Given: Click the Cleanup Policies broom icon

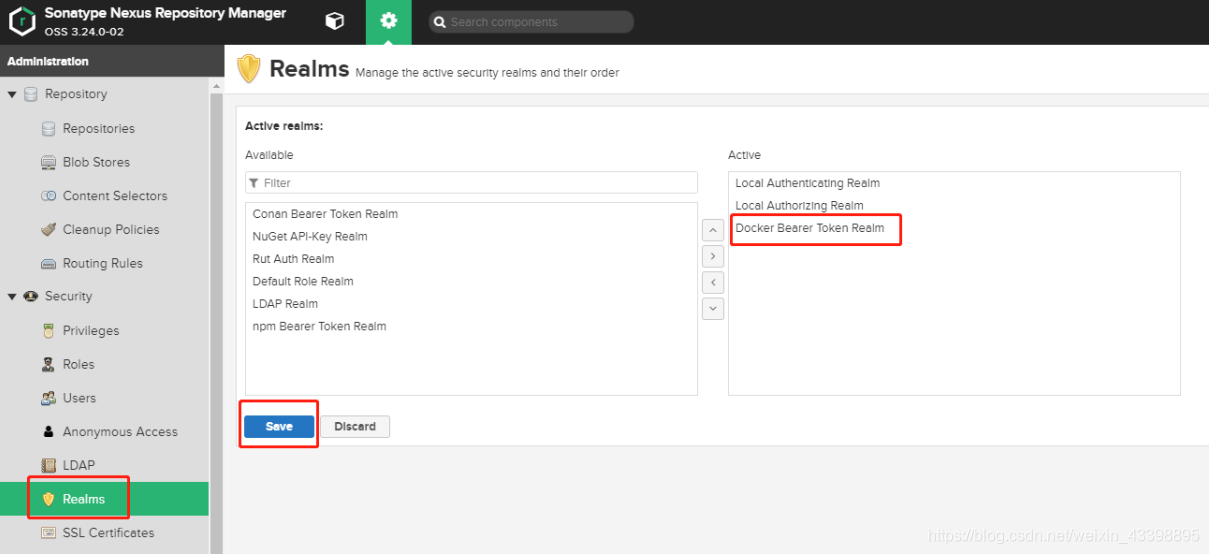Looking at the screenshot, I should coord(48,230).
